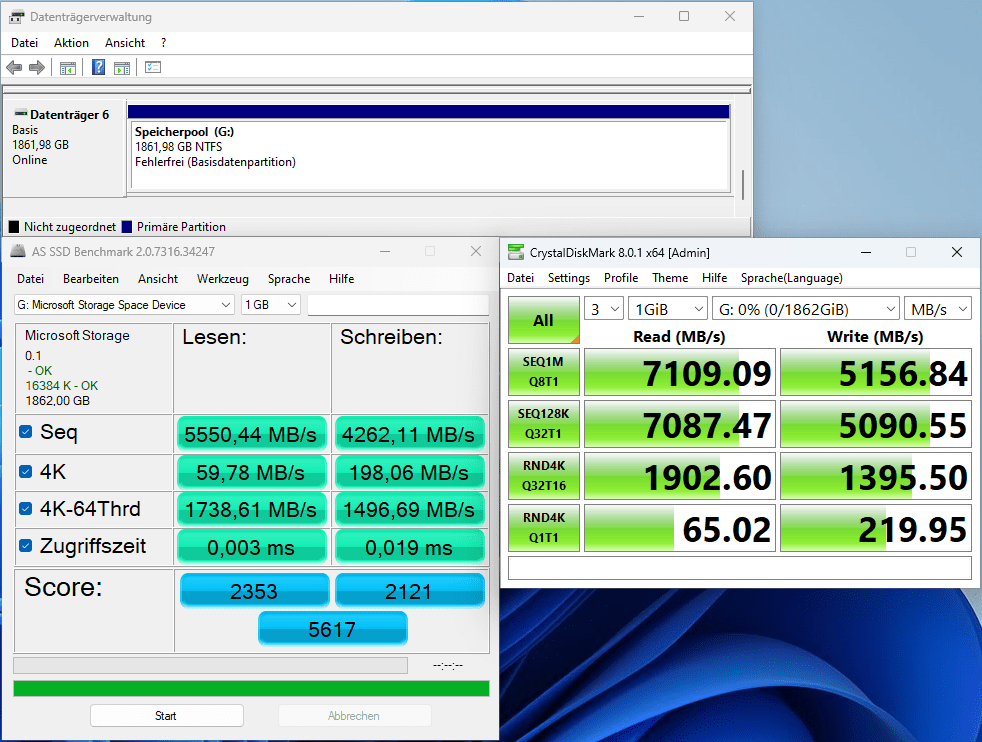
Task: Minimize the CrystalDiskMark window
Action: 866,252
